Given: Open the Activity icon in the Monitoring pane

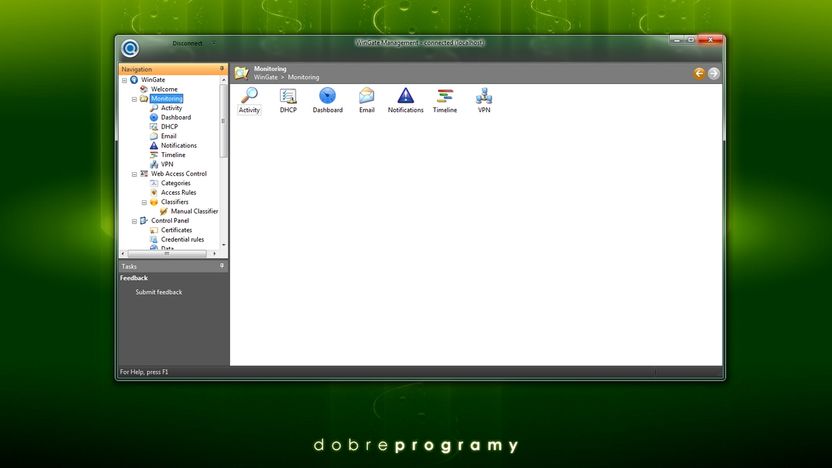Looking at the screenshot, I should (x=249, y=100).
